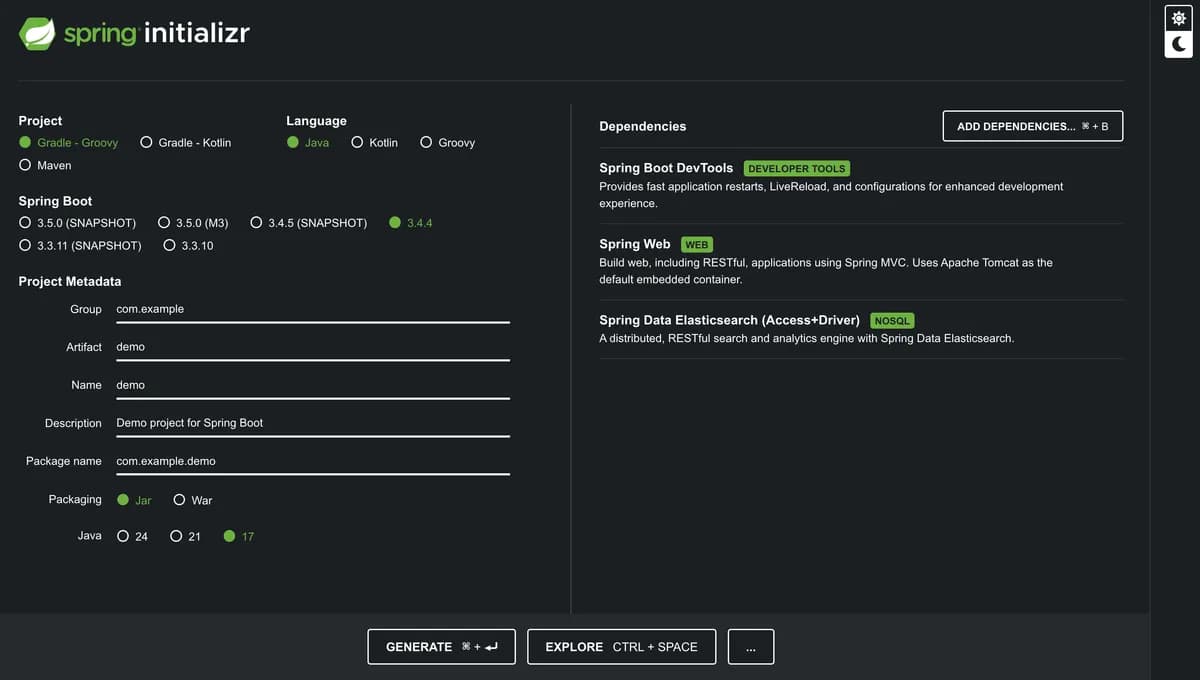The width and height of the screenshot is (1200, 680).
Task: Open EXPLORE project preview
Action: coord(621,647)
